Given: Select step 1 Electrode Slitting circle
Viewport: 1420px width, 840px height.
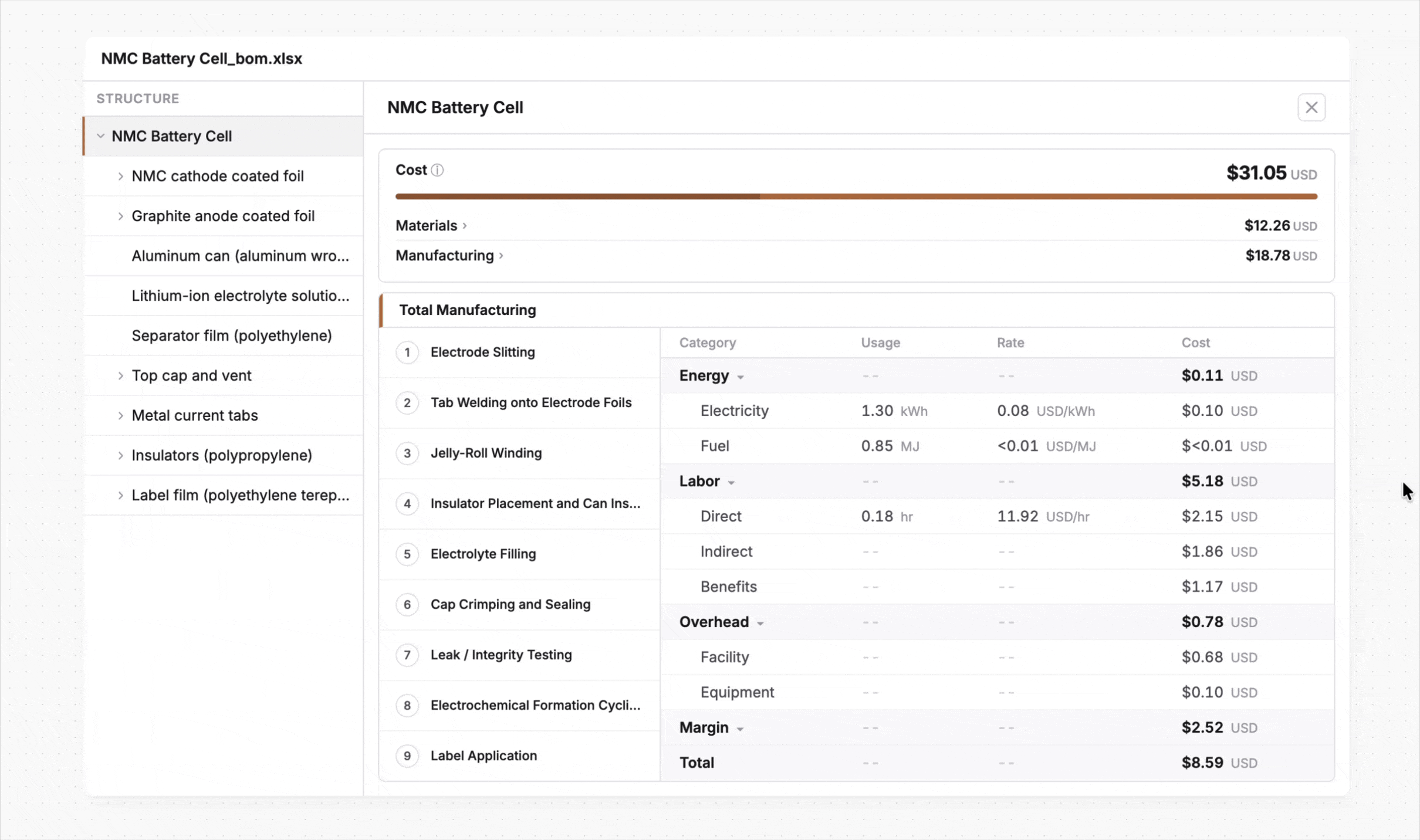Looking at the screenshot, I should point(407,352).
